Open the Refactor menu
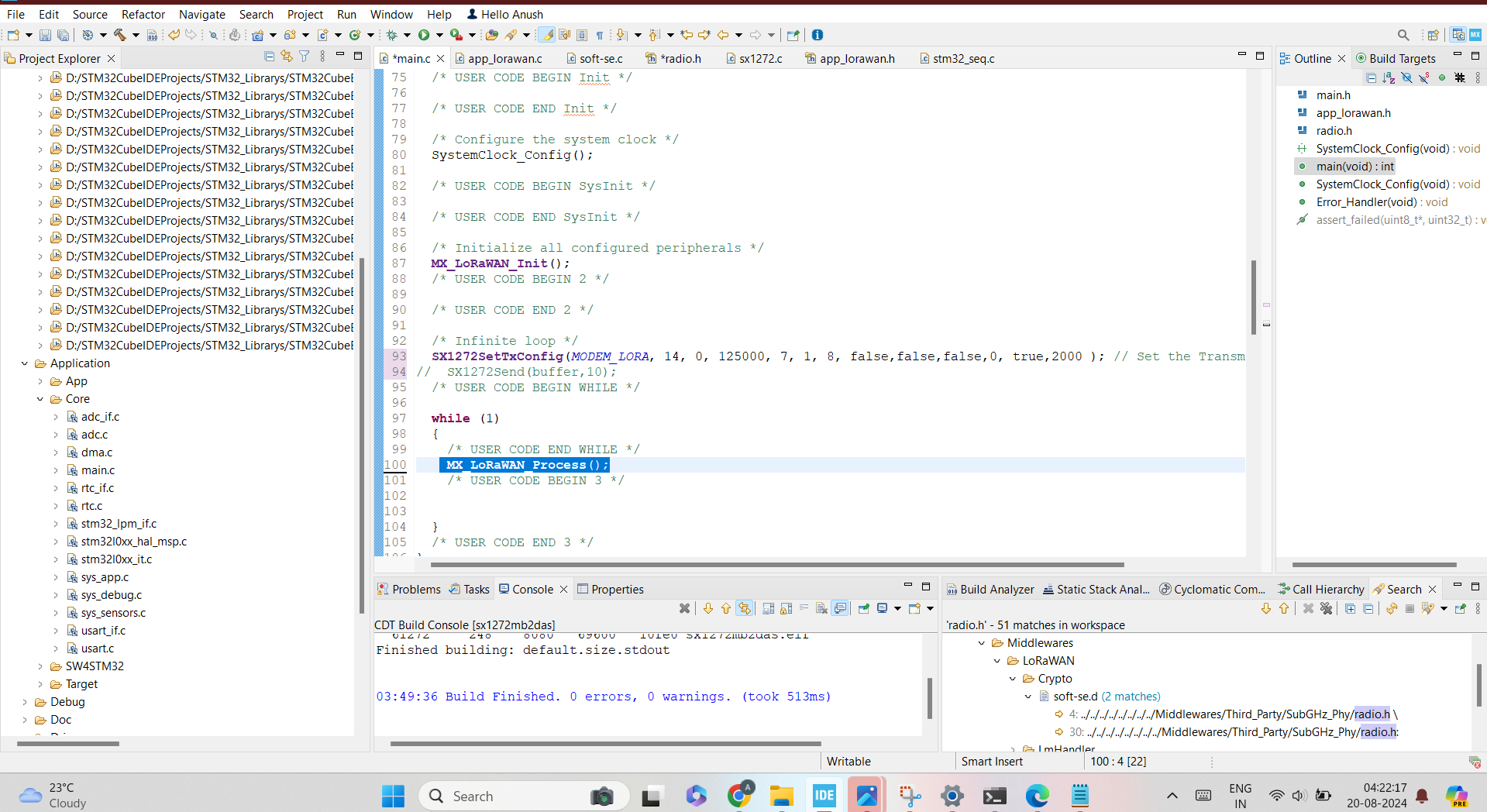The width and height of the screenshot is (1487, 812). [143, 14]
